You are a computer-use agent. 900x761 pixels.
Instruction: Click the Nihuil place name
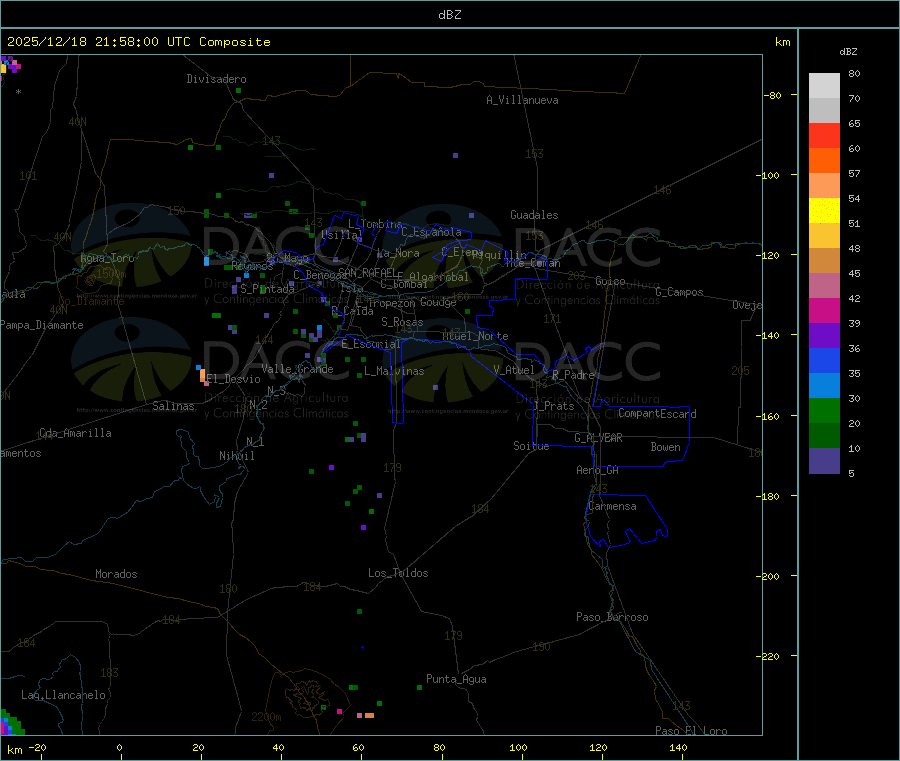click(x=236, y=456)
